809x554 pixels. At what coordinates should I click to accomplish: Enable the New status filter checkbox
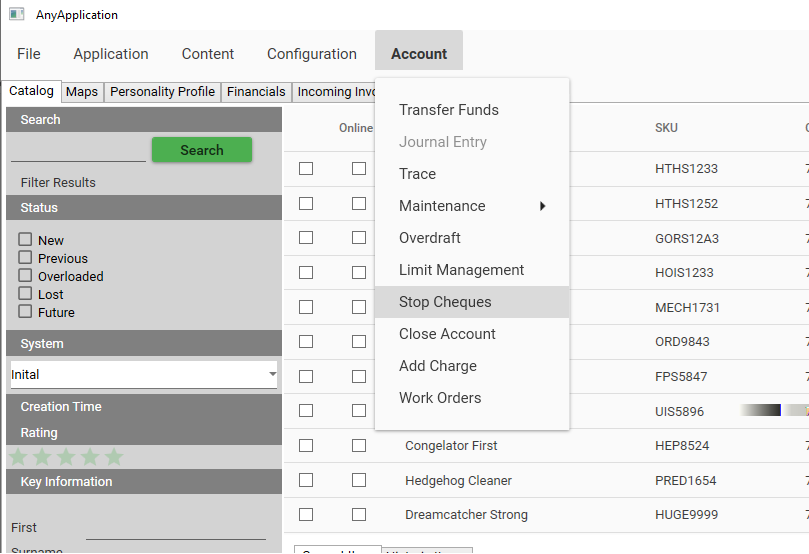click(25, 240)
